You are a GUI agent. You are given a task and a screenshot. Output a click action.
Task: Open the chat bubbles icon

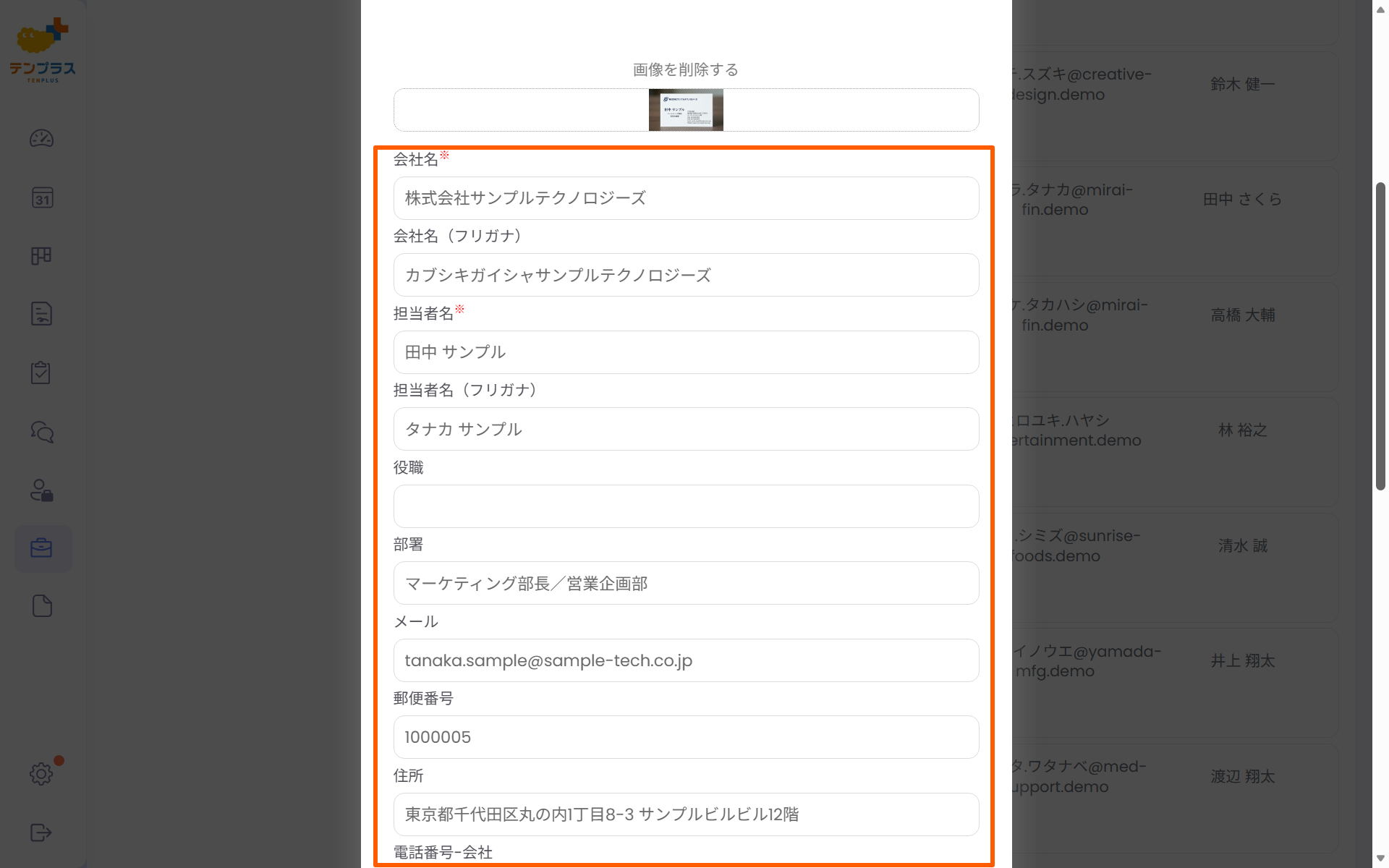coord(42,432)
